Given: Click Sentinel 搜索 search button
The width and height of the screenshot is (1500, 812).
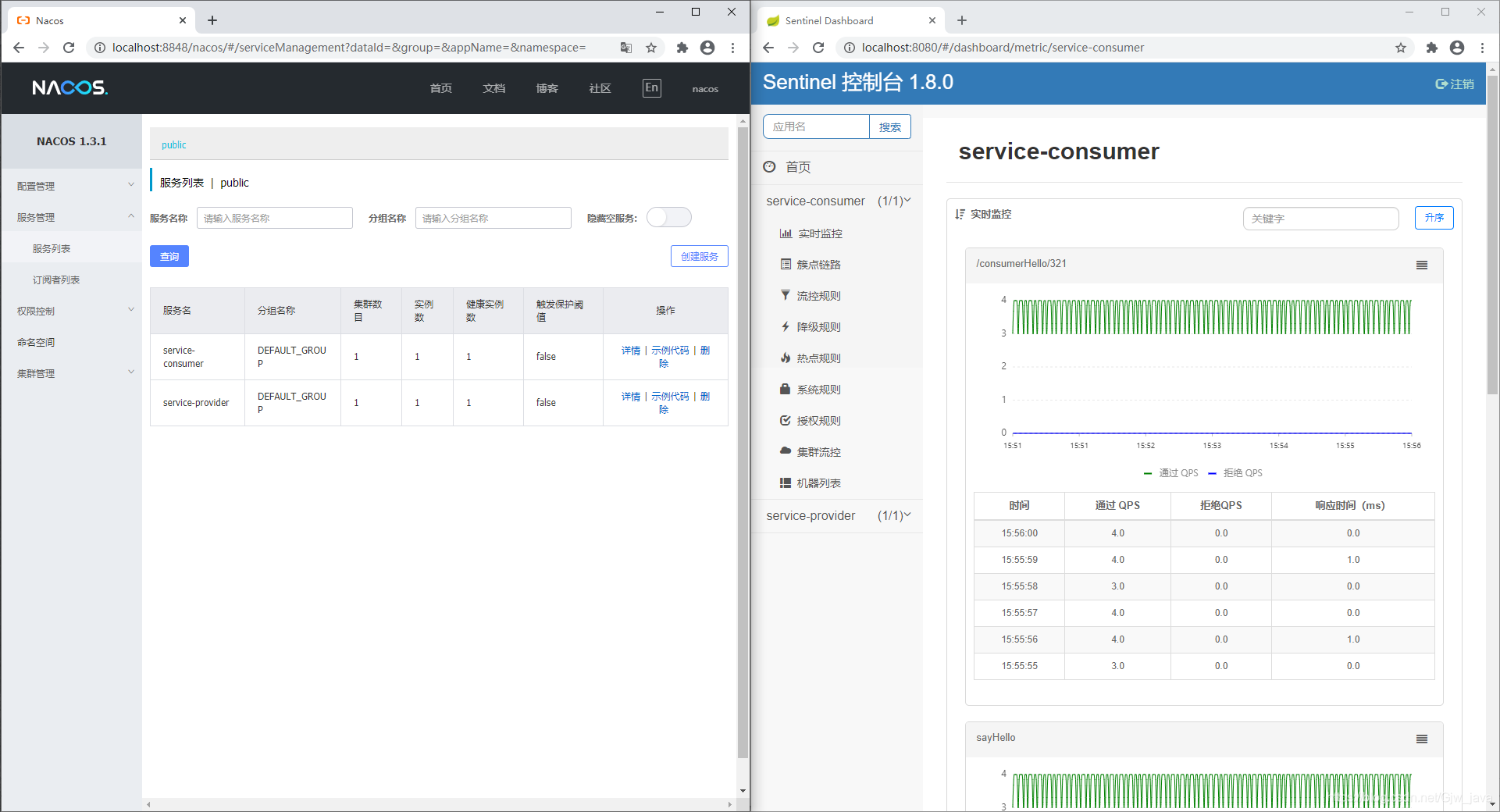Looking at the screenshot, I should [x=890, y=126].
